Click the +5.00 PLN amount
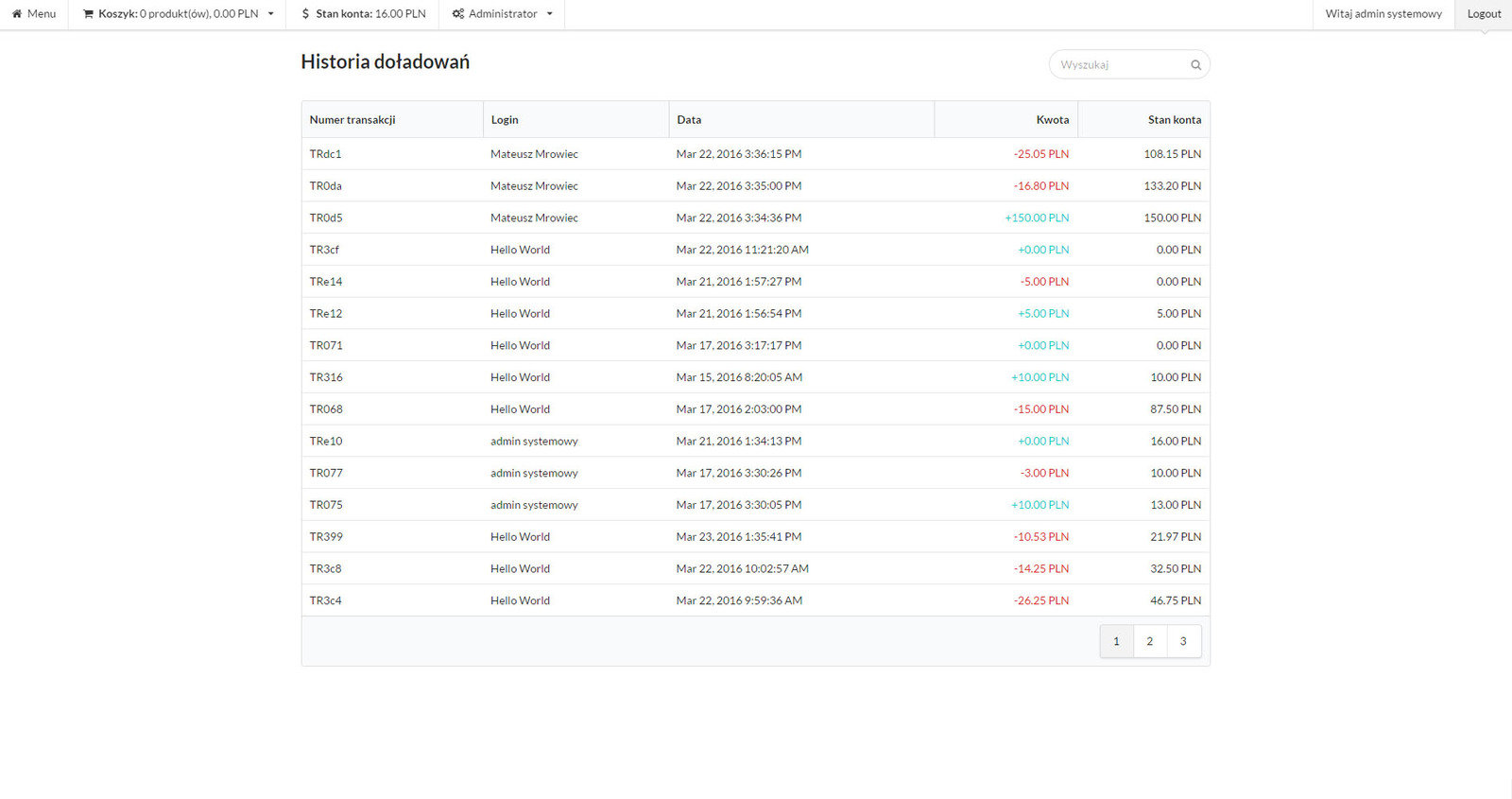Screen dimensions: 1512x799 (x=1043, y=314)
